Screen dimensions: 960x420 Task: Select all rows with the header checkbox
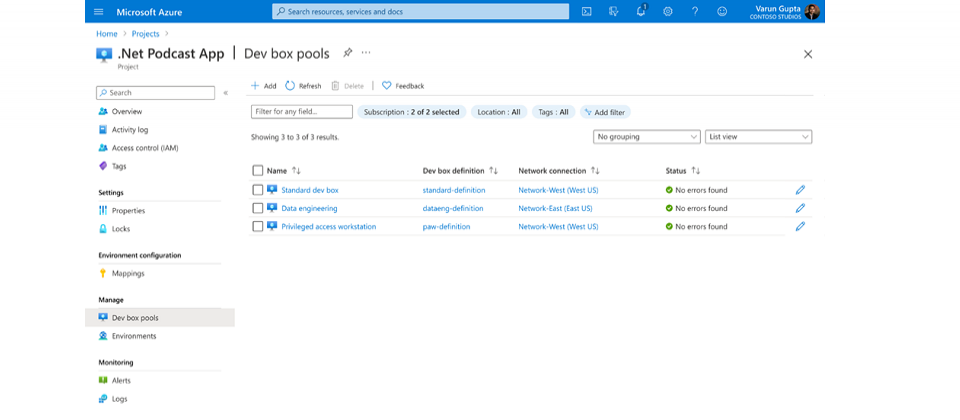[x=258, y=171]
